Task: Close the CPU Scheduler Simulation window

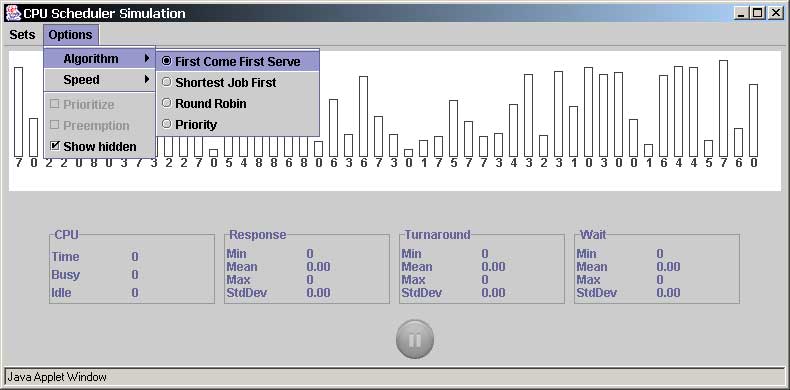Action: [774, 13]
